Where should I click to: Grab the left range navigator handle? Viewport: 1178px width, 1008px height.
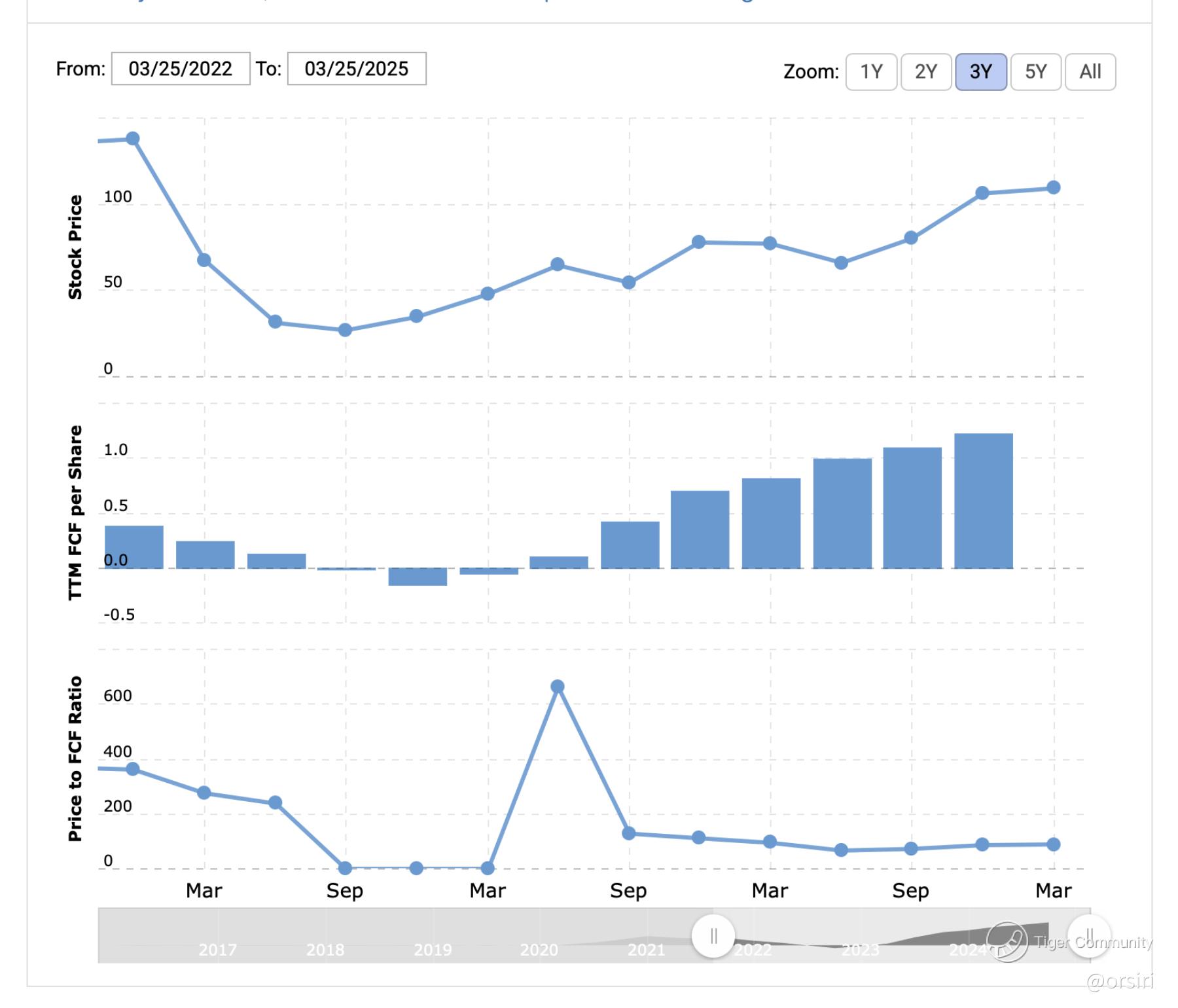pyautogui.click(x=713, y=936)
